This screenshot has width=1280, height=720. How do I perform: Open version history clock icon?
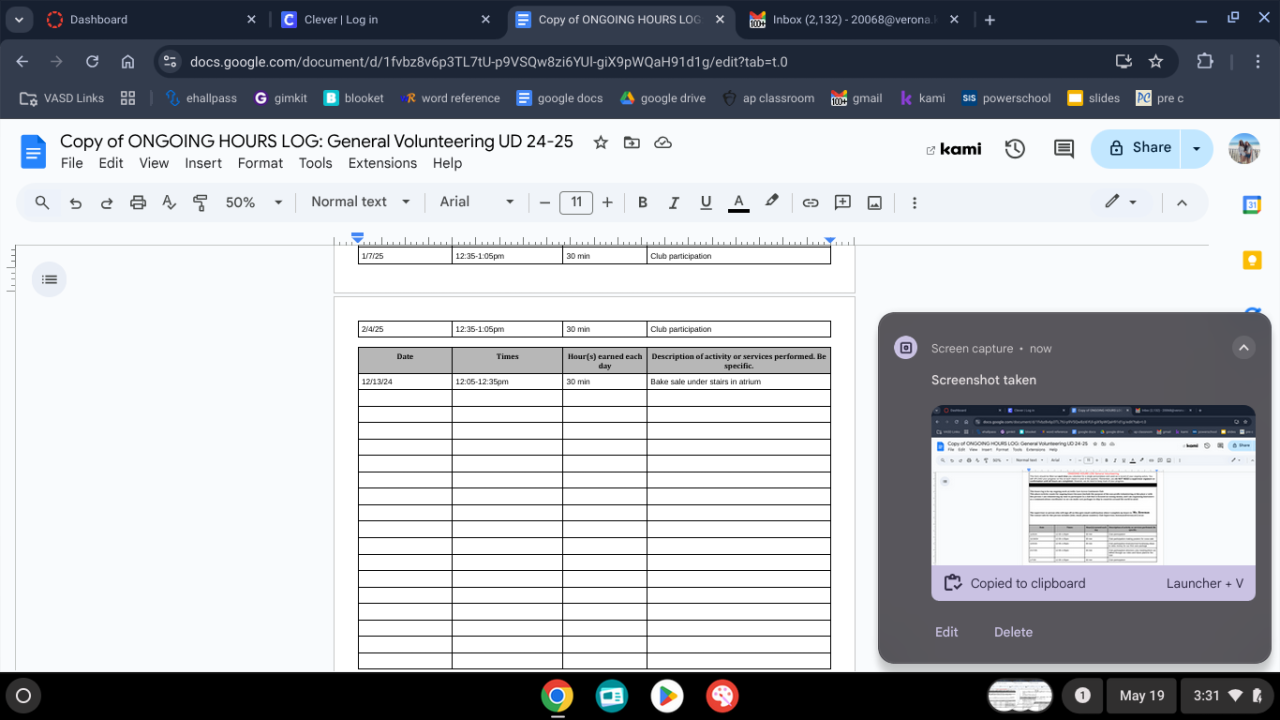1015,149
